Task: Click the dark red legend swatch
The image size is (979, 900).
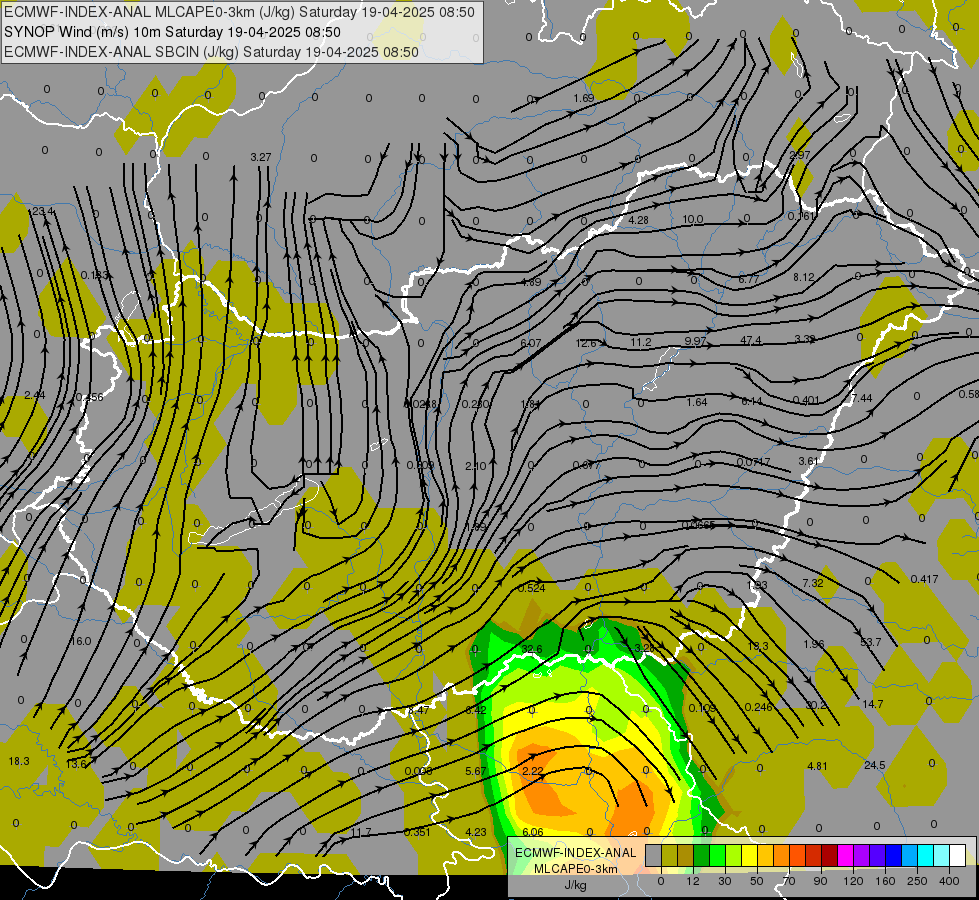Action: (x=829, y=855)
